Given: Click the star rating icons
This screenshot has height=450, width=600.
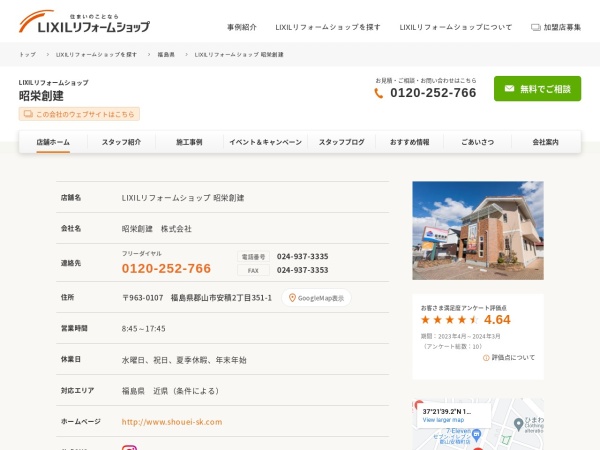Looking at the screenshot, I should tap(450, 320).
